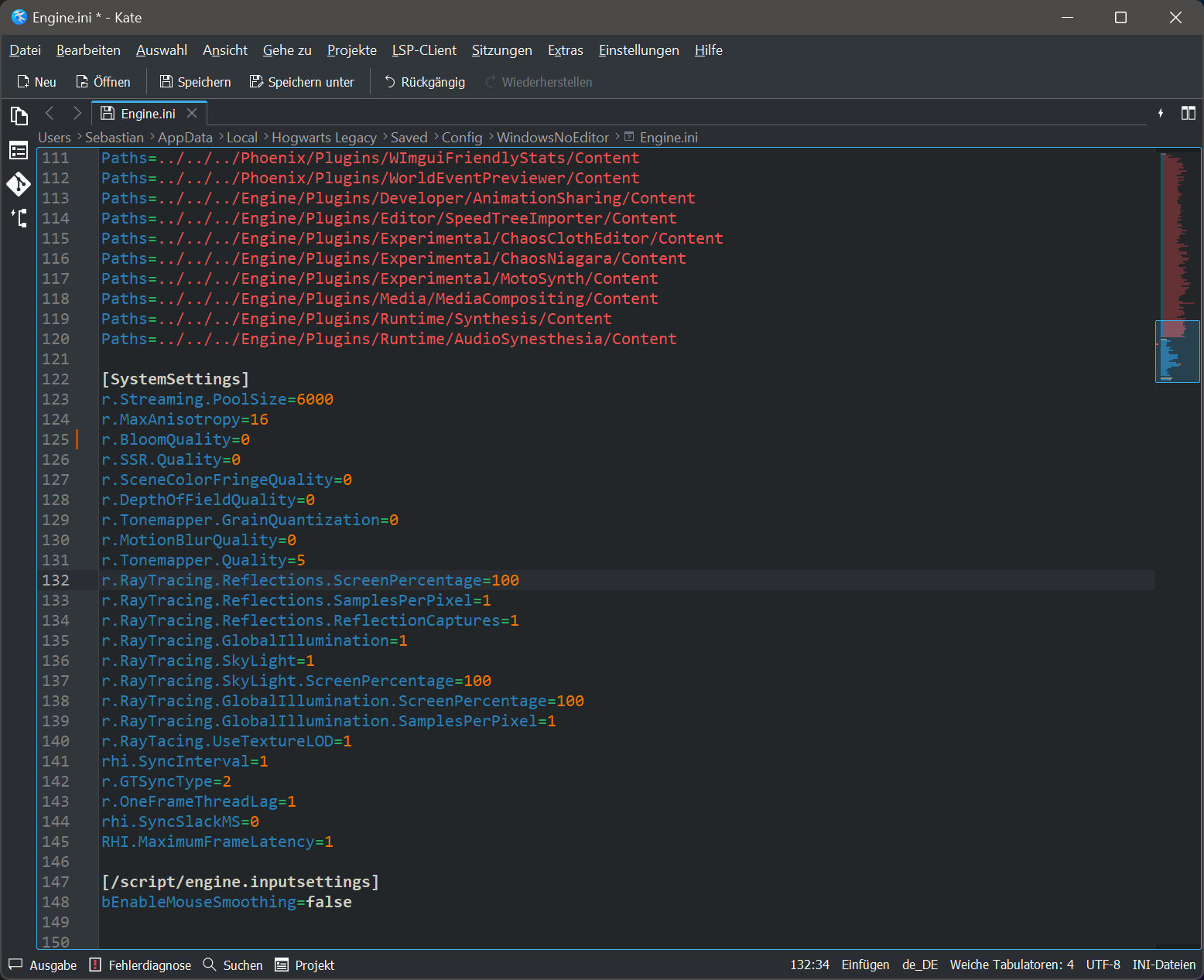Open the Projekte menu
The width and height of the screenshot is (1204, 980).
tap(352, 50)
